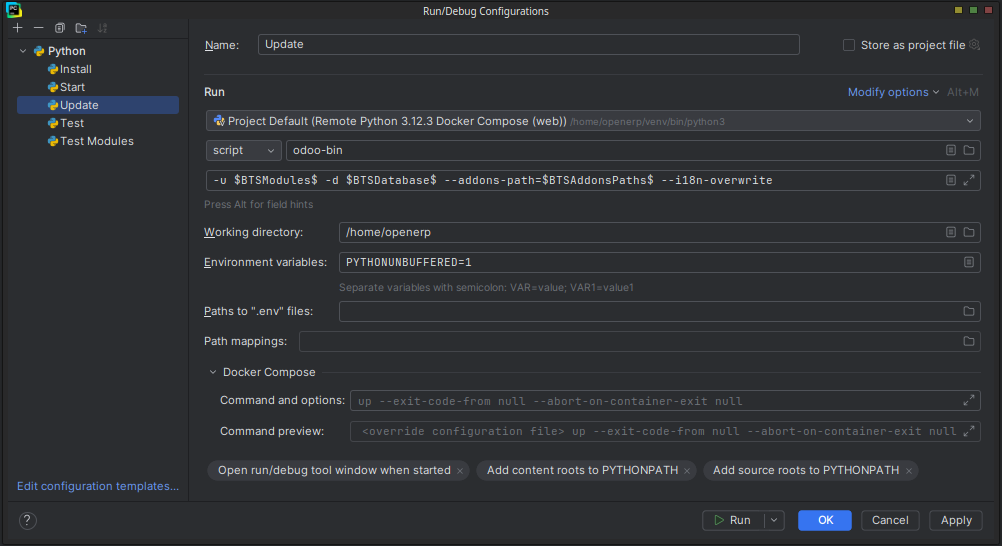Edit environment variables via list icon
The width and height of the screenshot is (1002, 546).
[969, 262]
